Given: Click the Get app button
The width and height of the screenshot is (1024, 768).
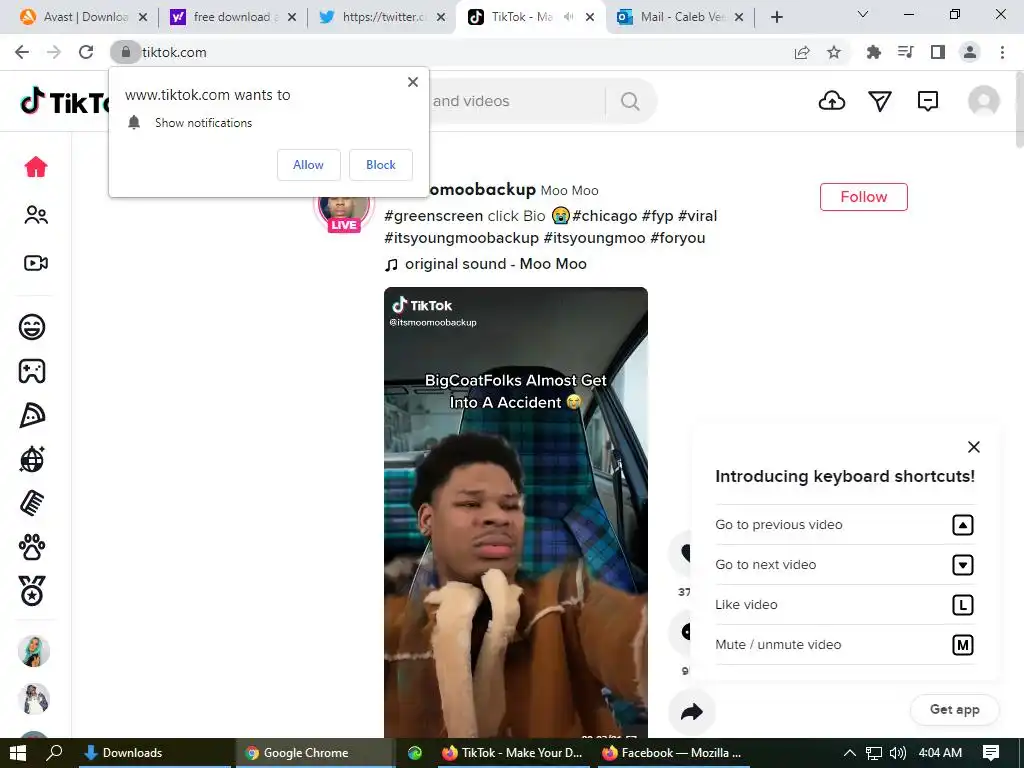Looking at the screenshot, I should tap(954, 709).
